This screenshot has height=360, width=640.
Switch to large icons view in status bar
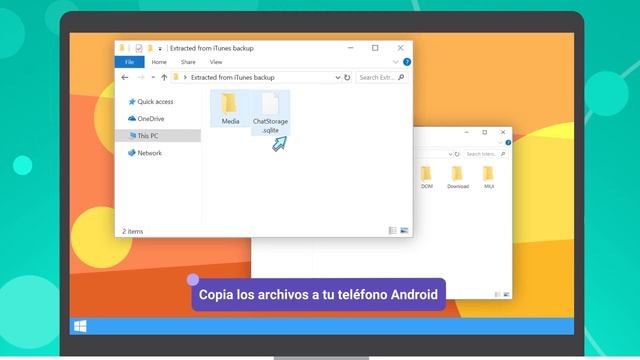click(x=404, y=231)
